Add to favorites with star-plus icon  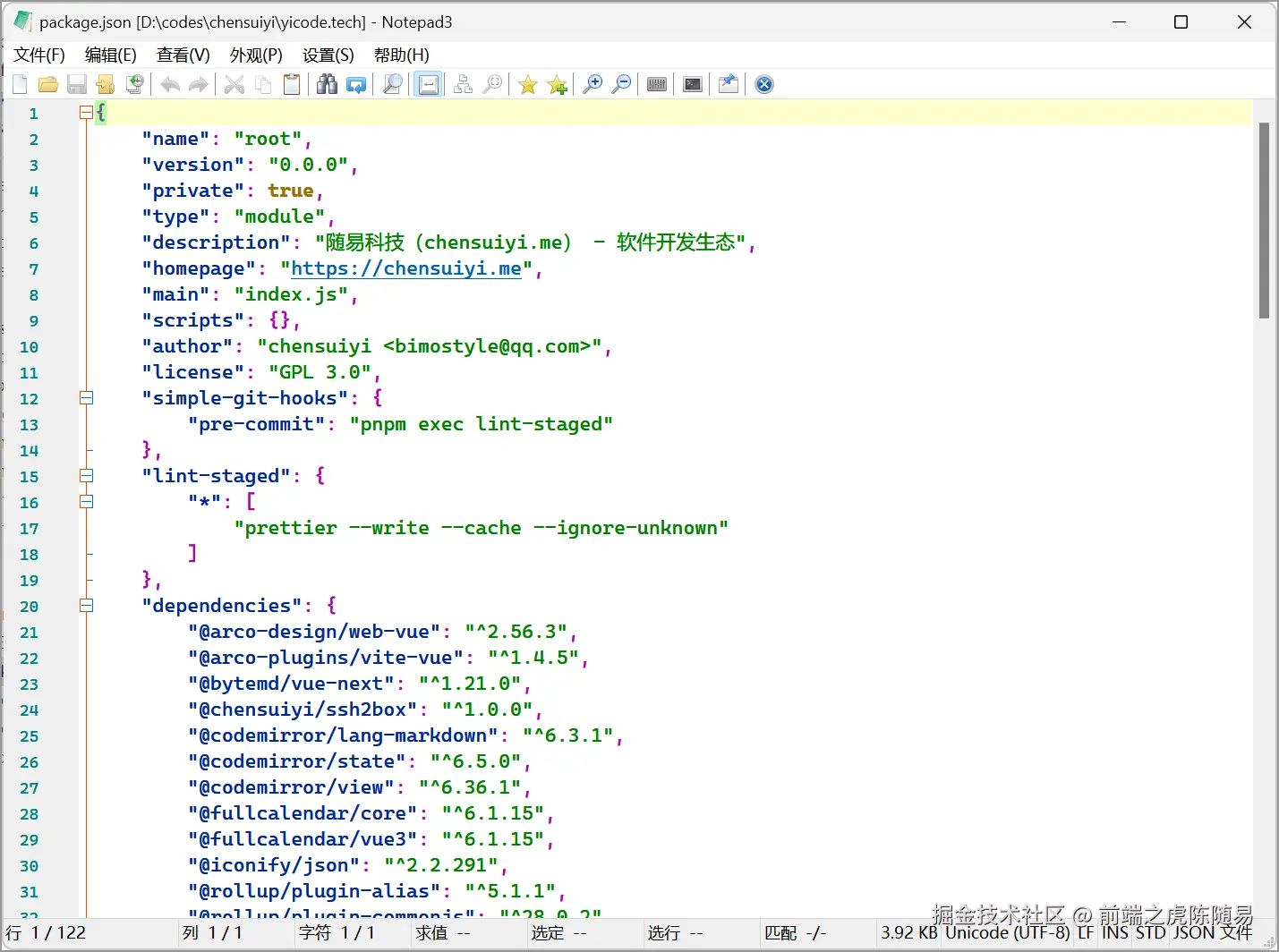[557, 84]
